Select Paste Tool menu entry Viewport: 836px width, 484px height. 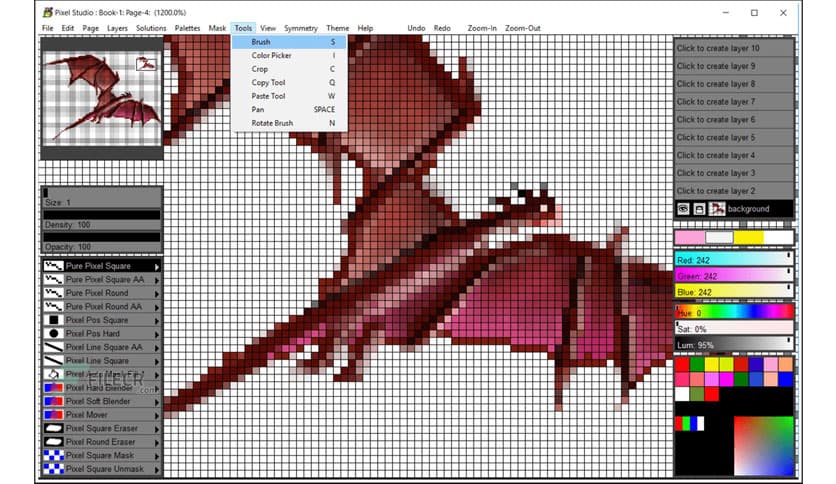click(x=289, y=96)
